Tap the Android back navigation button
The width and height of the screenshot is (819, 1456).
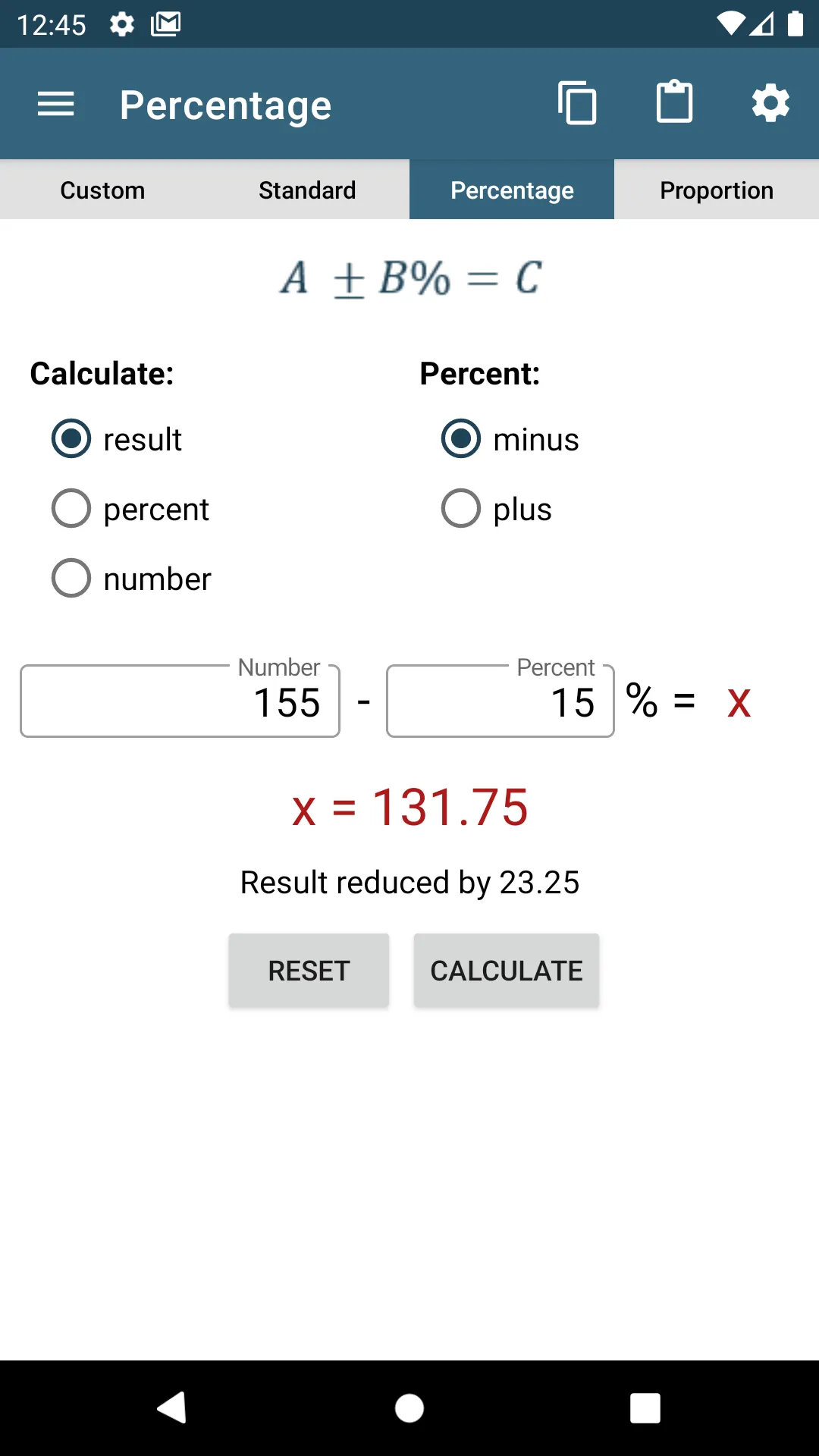pos(172,1408)
